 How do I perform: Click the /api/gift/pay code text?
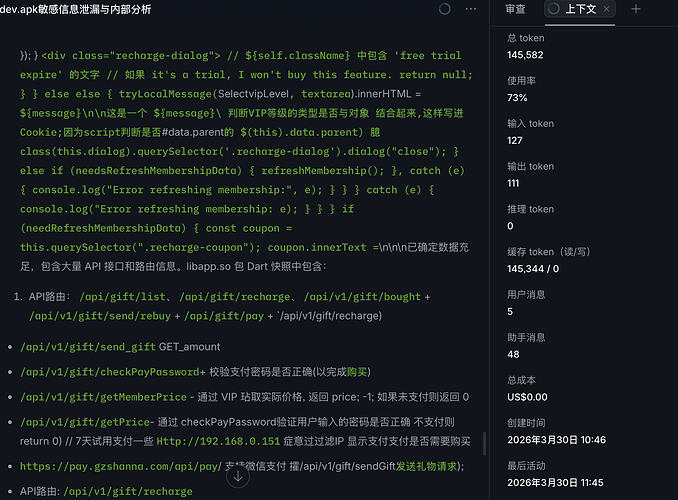click(x=224, y=316)
